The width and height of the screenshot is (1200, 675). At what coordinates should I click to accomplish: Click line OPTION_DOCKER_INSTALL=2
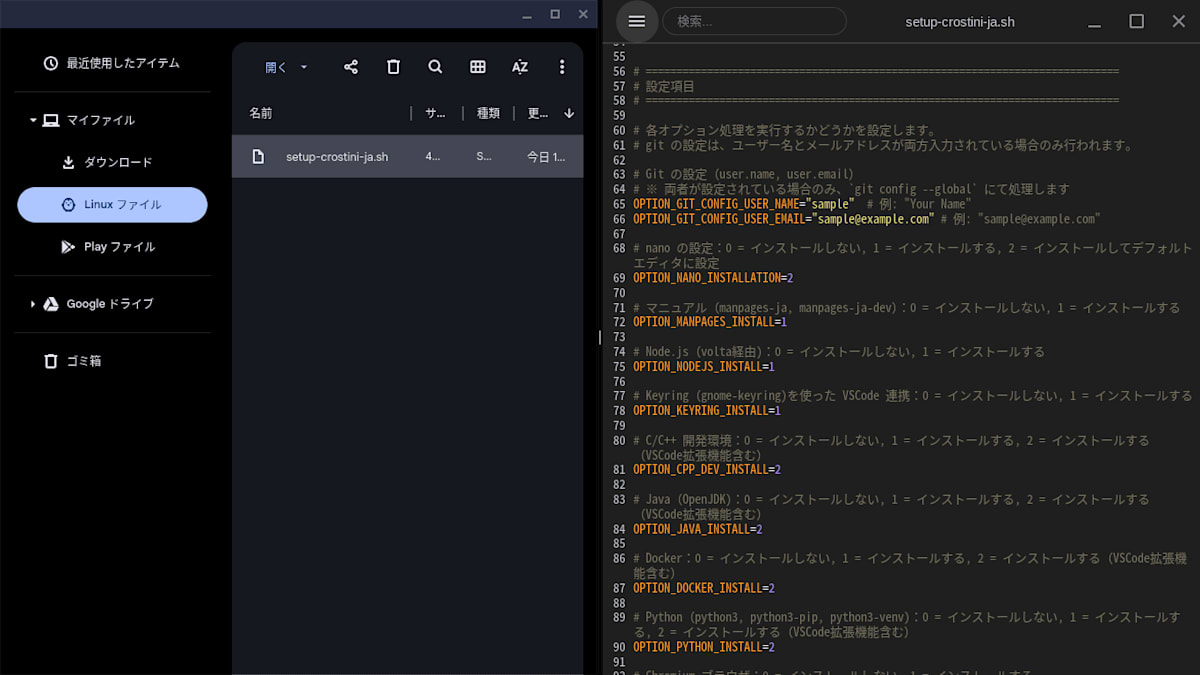[704, 588]
